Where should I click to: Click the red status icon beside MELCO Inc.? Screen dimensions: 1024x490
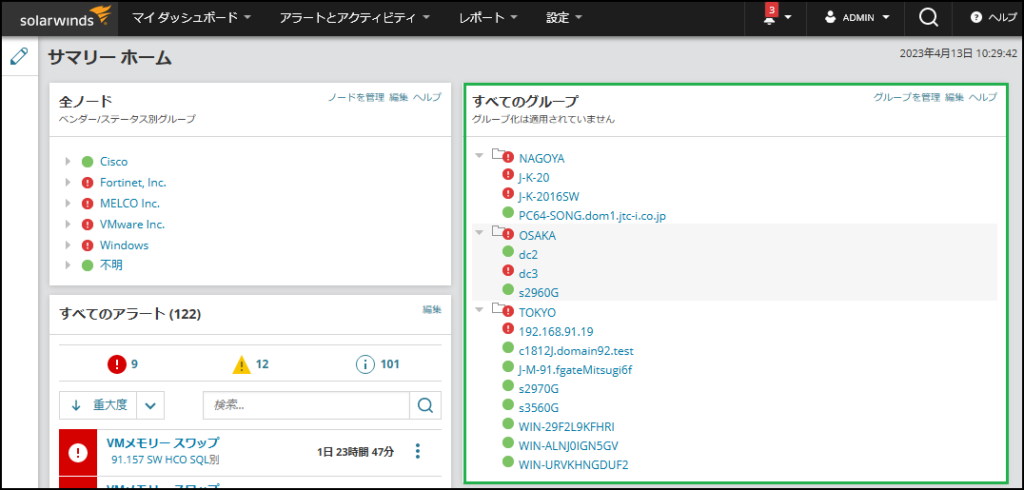click(88, 203)
